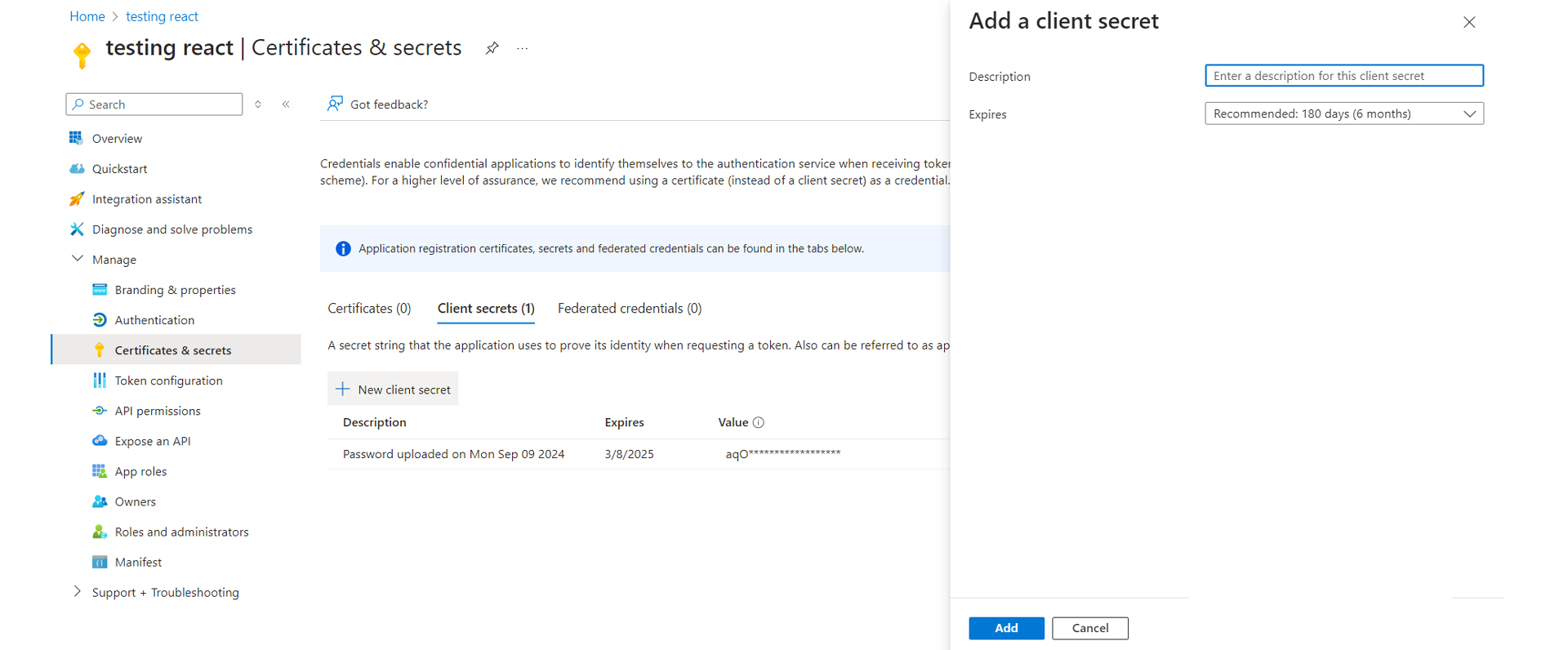Open the Expires dropdown
This screenshot has width=1568, height=650.
click(x=1344, y=114)
